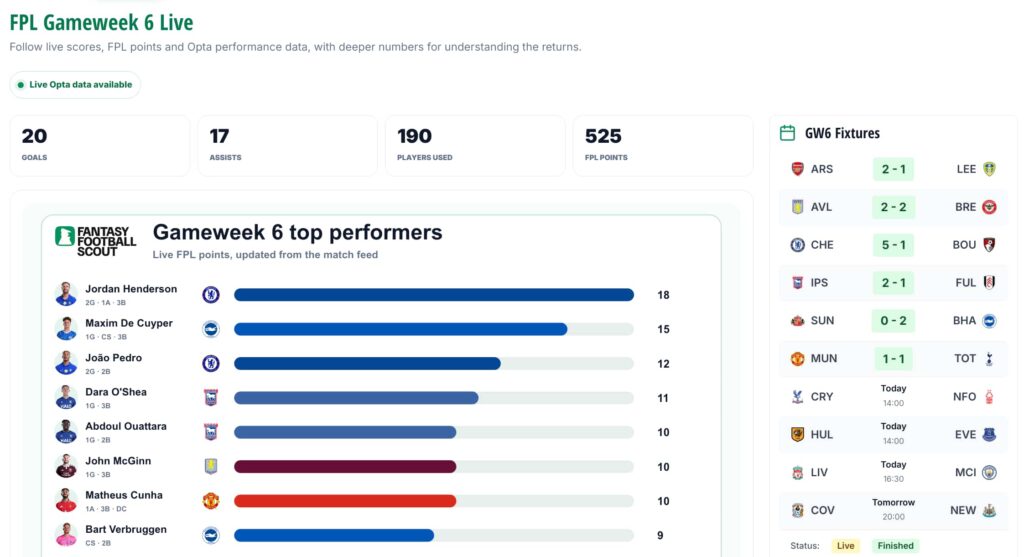Click the Nottingham Forest crest in fixtures
Image resolution: width=1024 pixels, height=557 pixels.
tap(989, 396)
